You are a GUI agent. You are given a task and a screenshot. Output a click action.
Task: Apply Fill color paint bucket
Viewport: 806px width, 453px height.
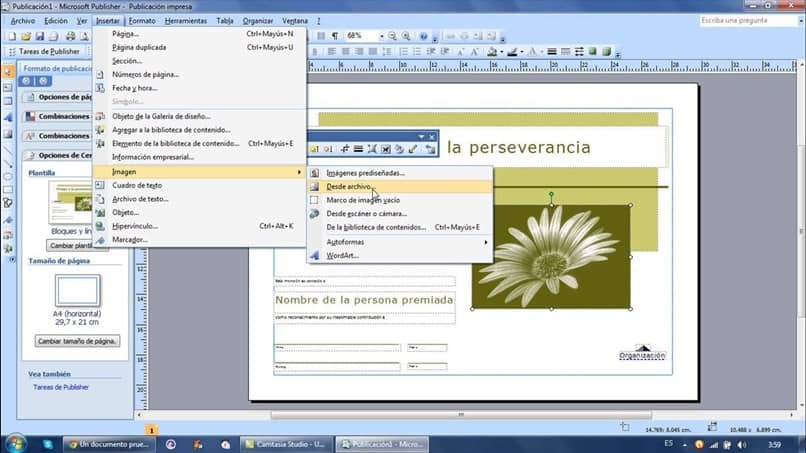pos(492,51)
